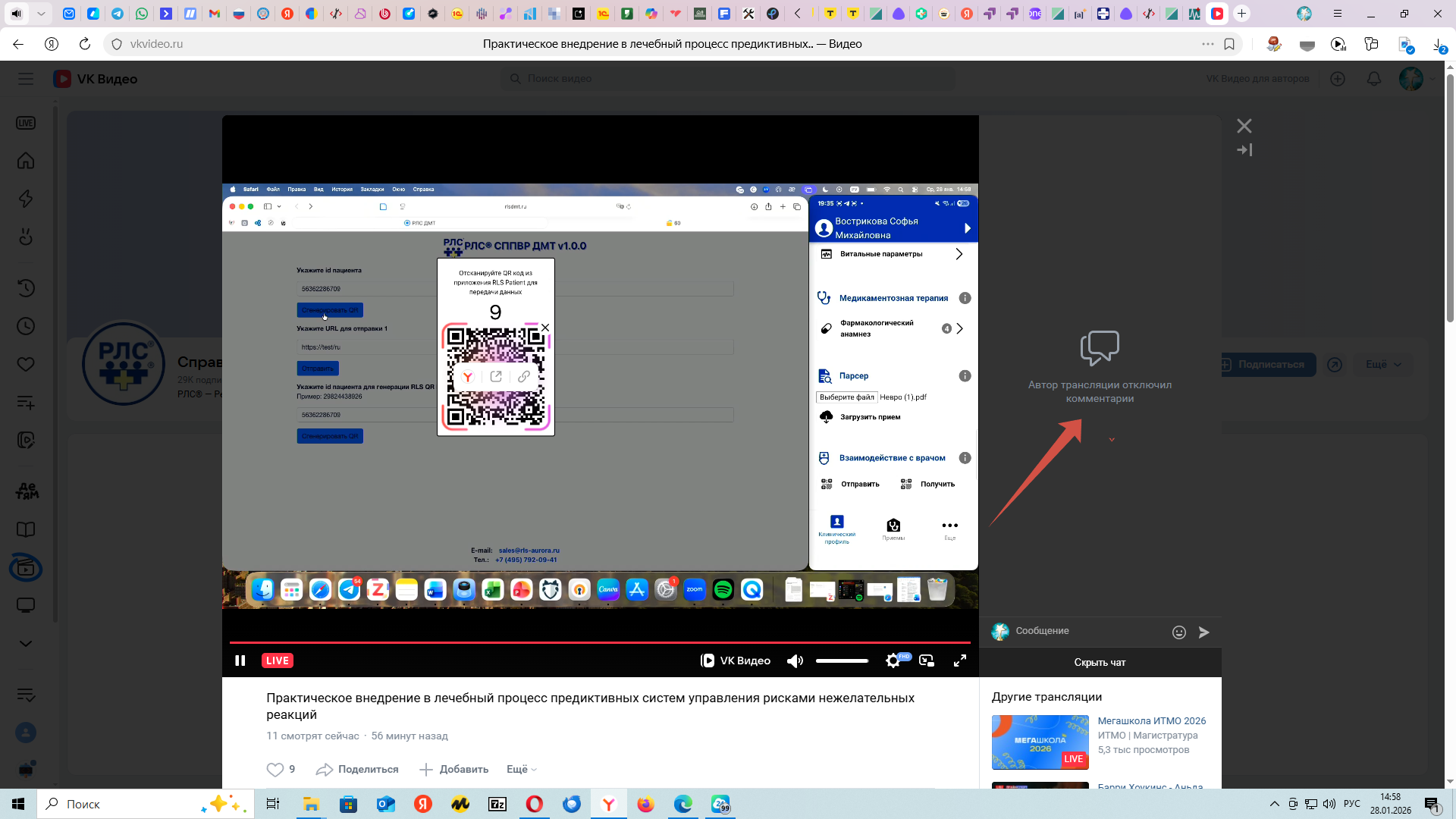Open the notifications bell in VK Video header

click(1374, 79)
